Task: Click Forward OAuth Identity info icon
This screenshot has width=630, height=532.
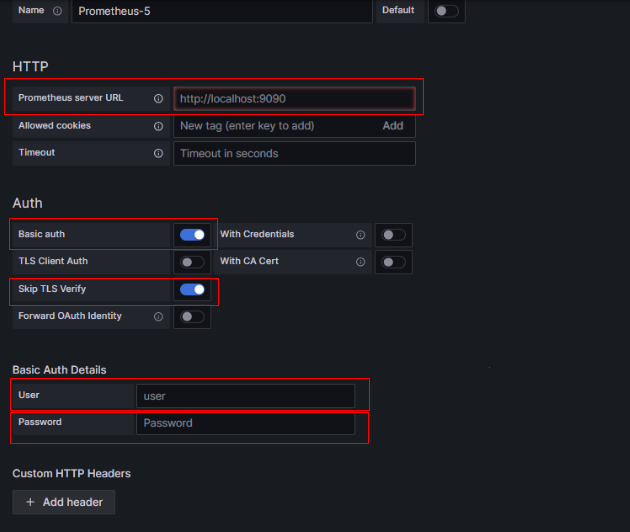Action: 158,317
